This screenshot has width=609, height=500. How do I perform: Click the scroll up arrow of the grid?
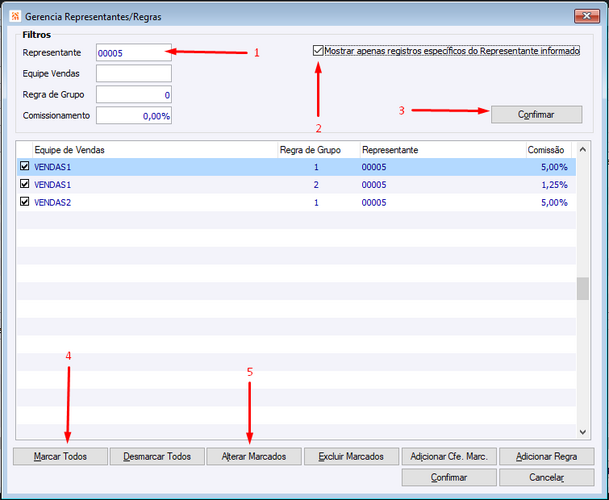pyautogui.click(x=583, y=150)
